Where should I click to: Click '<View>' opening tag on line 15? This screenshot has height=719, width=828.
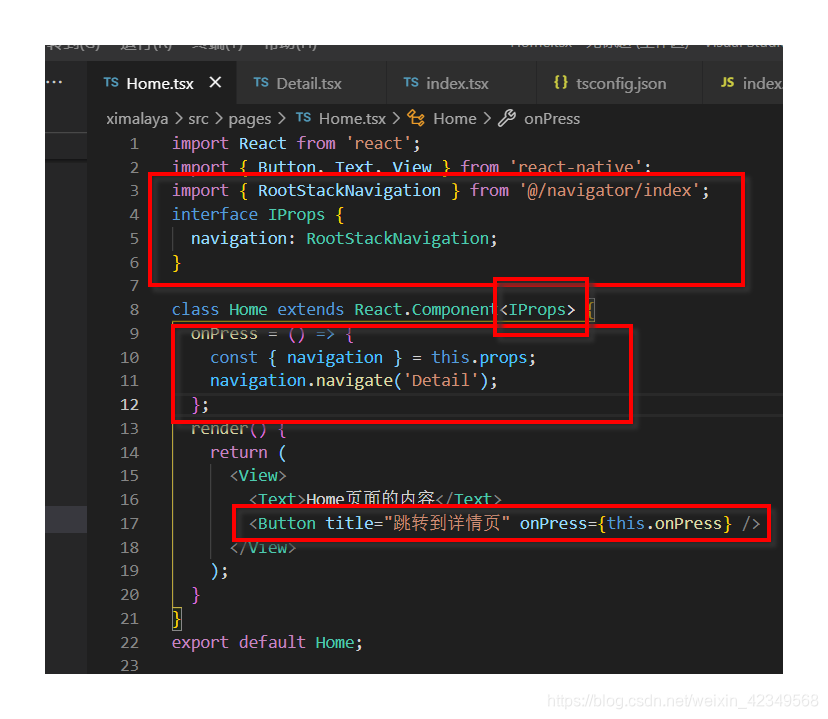pos(258,476)
